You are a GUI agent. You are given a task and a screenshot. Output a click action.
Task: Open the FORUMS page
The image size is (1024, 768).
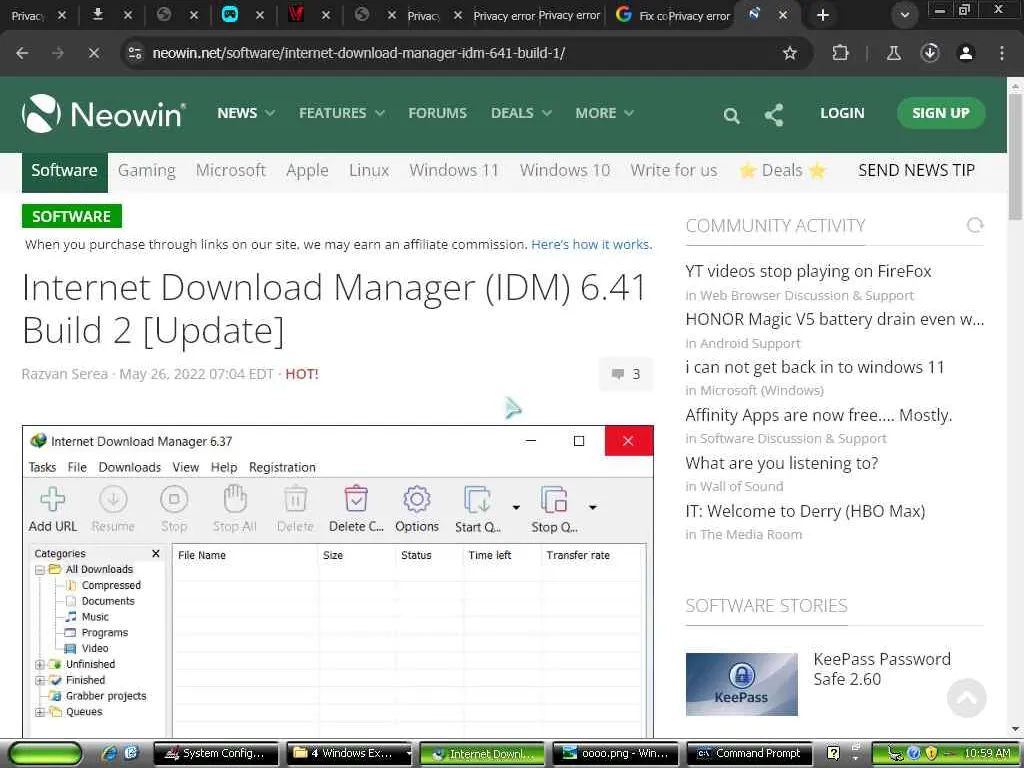[438, 113]
